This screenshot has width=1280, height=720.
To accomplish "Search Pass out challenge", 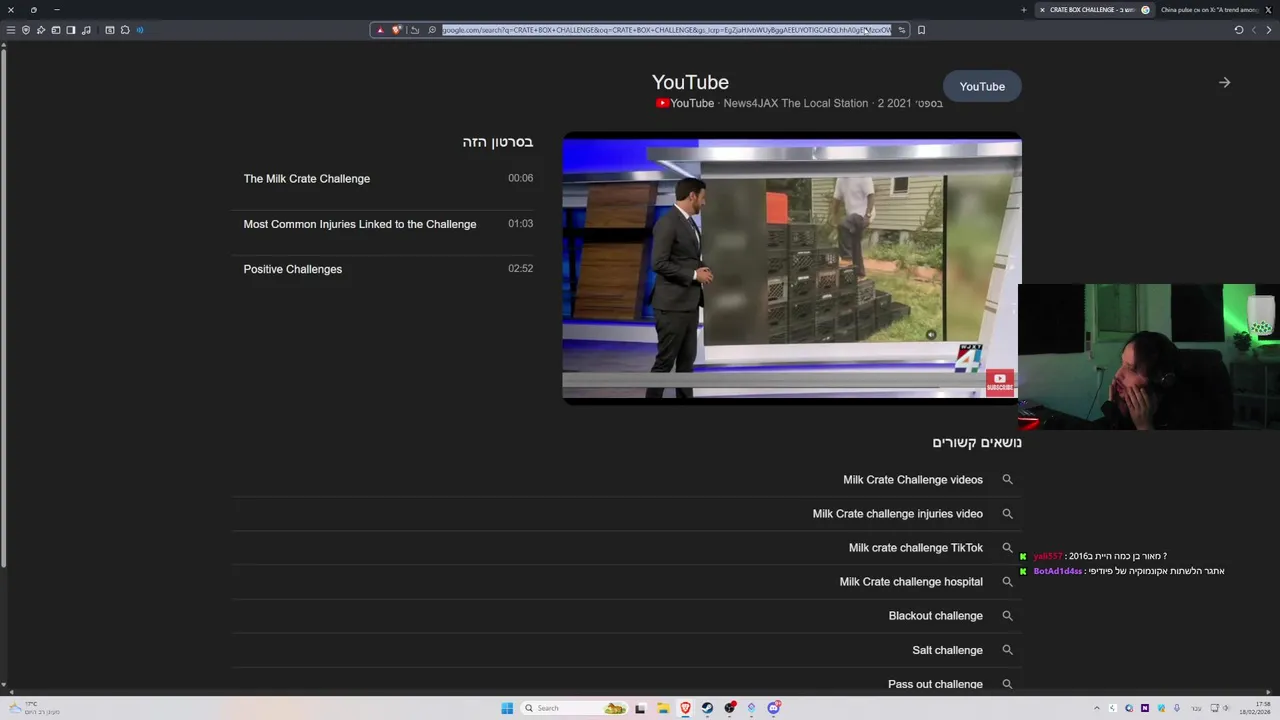I will point(936,684).
